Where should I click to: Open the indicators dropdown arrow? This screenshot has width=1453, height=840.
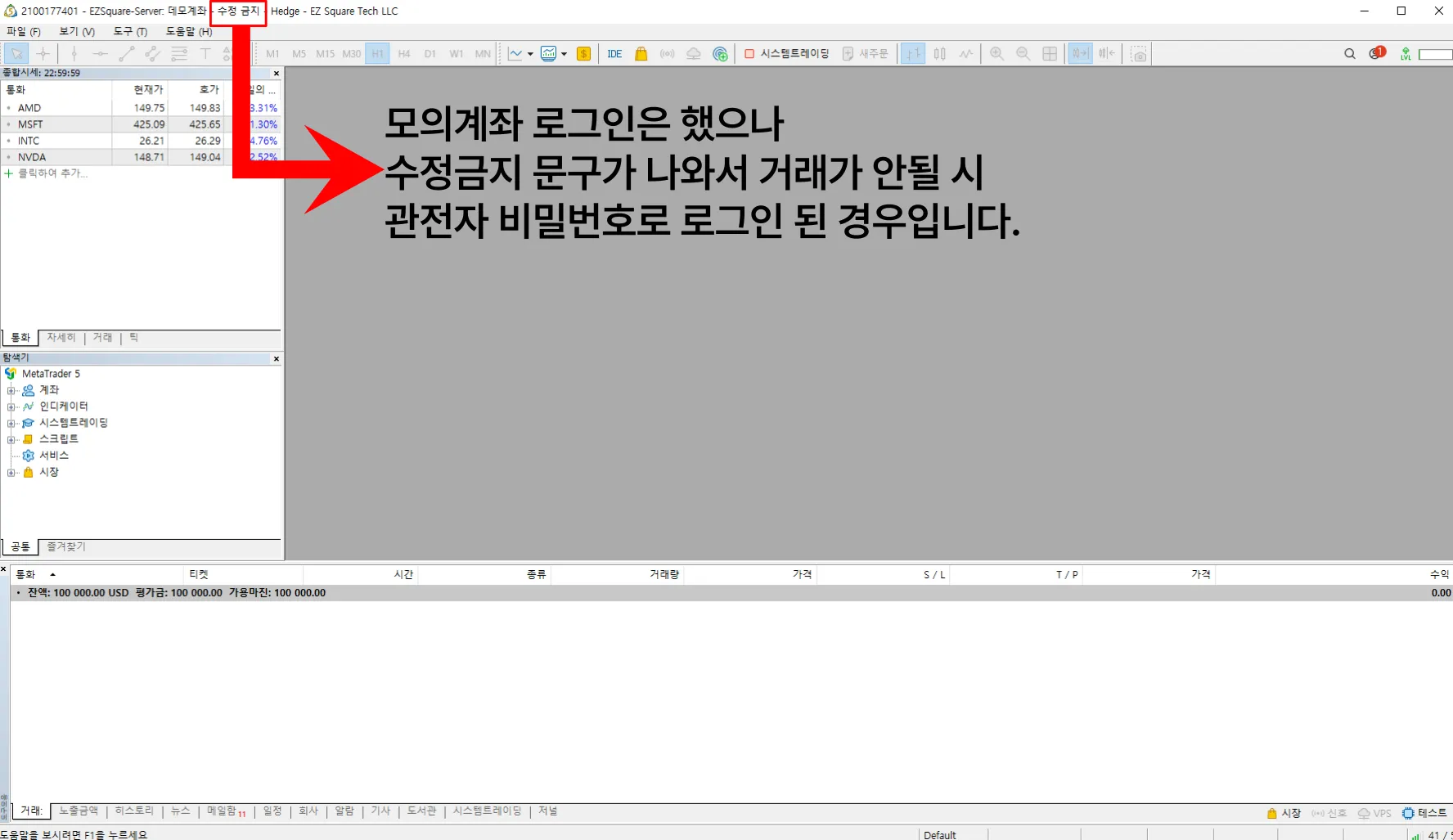[x=564, y=54]
